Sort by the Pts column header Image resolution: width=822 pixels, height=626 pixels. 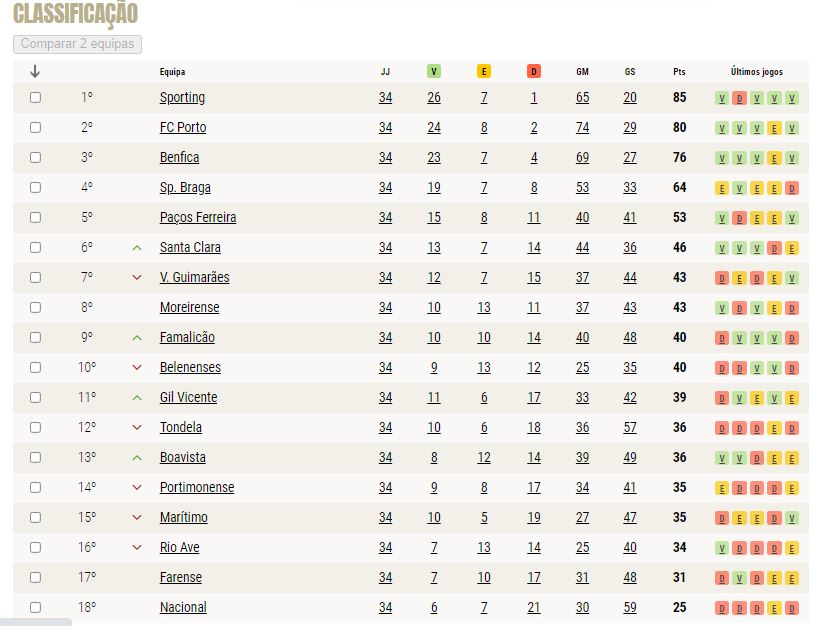point(679,72)
